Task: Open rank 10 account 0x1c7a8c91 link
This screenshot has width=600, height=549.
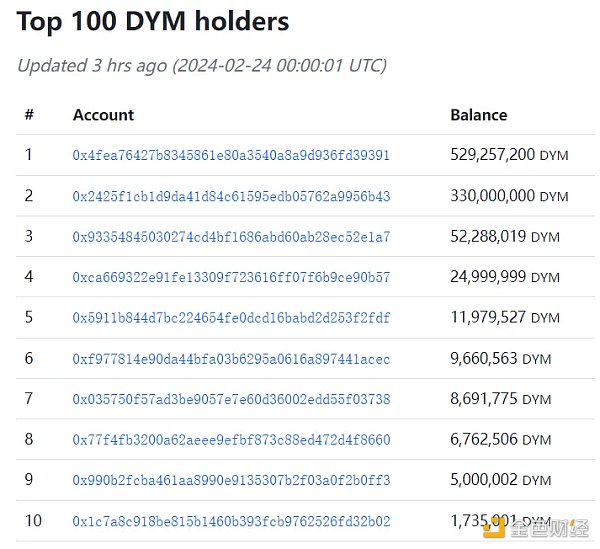Action: pyautogui.click(x=231, y=521)
